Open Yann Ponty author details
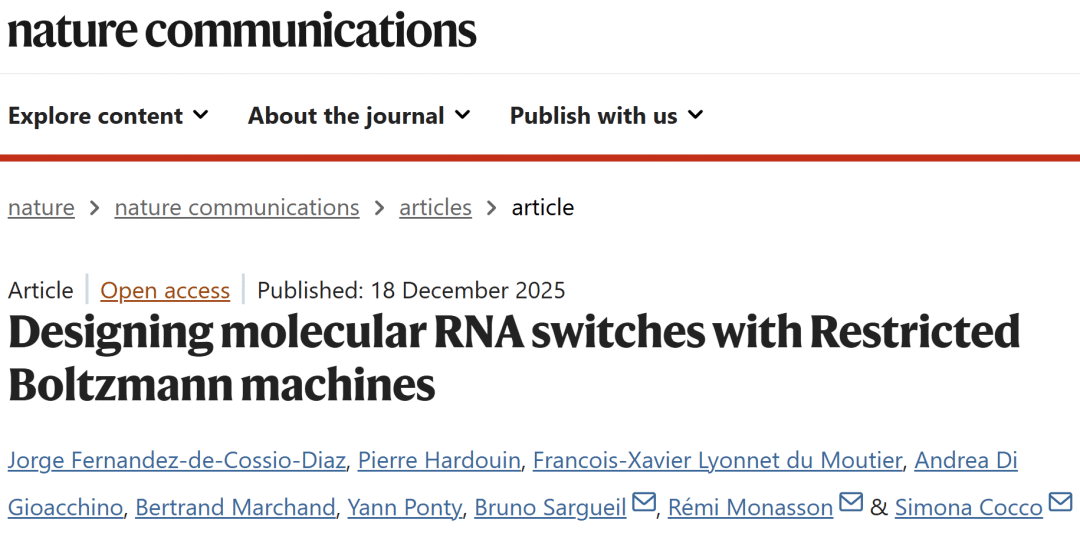1080x543 pixels. pos(404,508)
